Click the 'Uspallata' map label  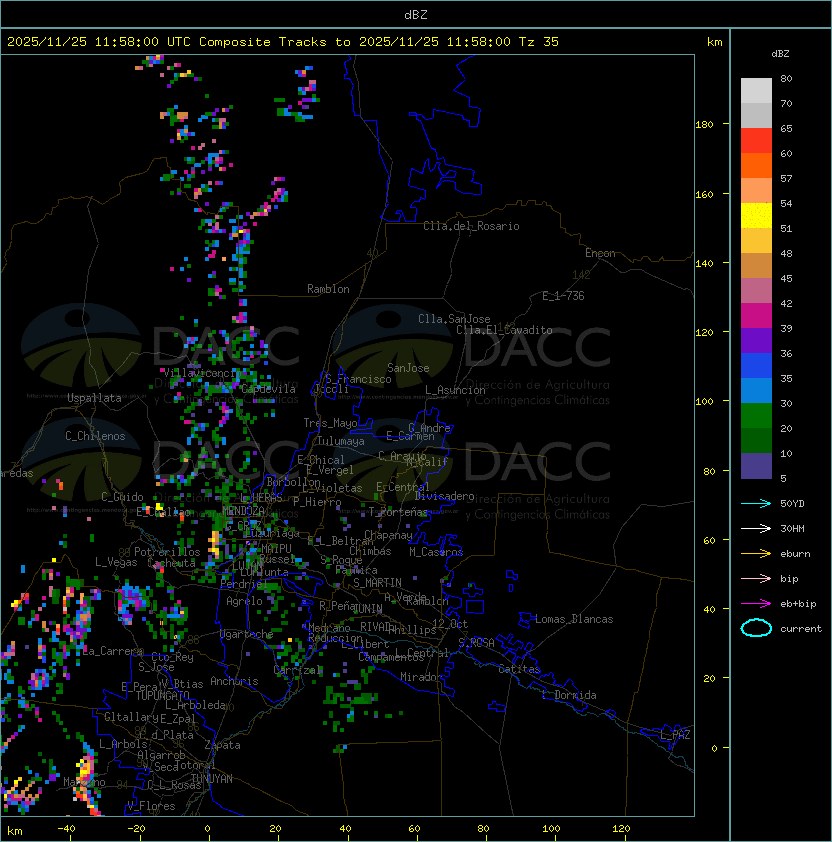click(x=94, y=398)
